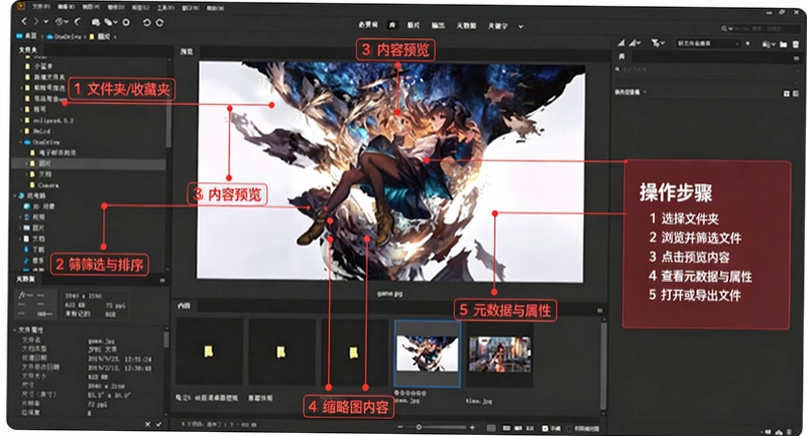Open the 工具 menu

[165, 8]
